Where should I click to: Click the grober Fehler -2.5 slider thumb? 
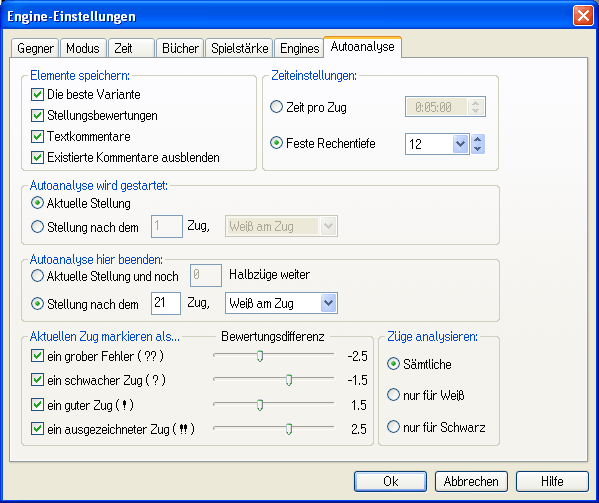(x=260, y=356)
